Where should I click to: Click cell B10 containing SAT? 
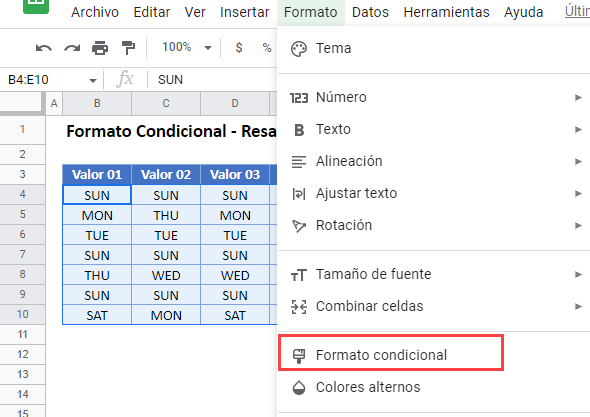pyautogui.click(x=97, y=315)
